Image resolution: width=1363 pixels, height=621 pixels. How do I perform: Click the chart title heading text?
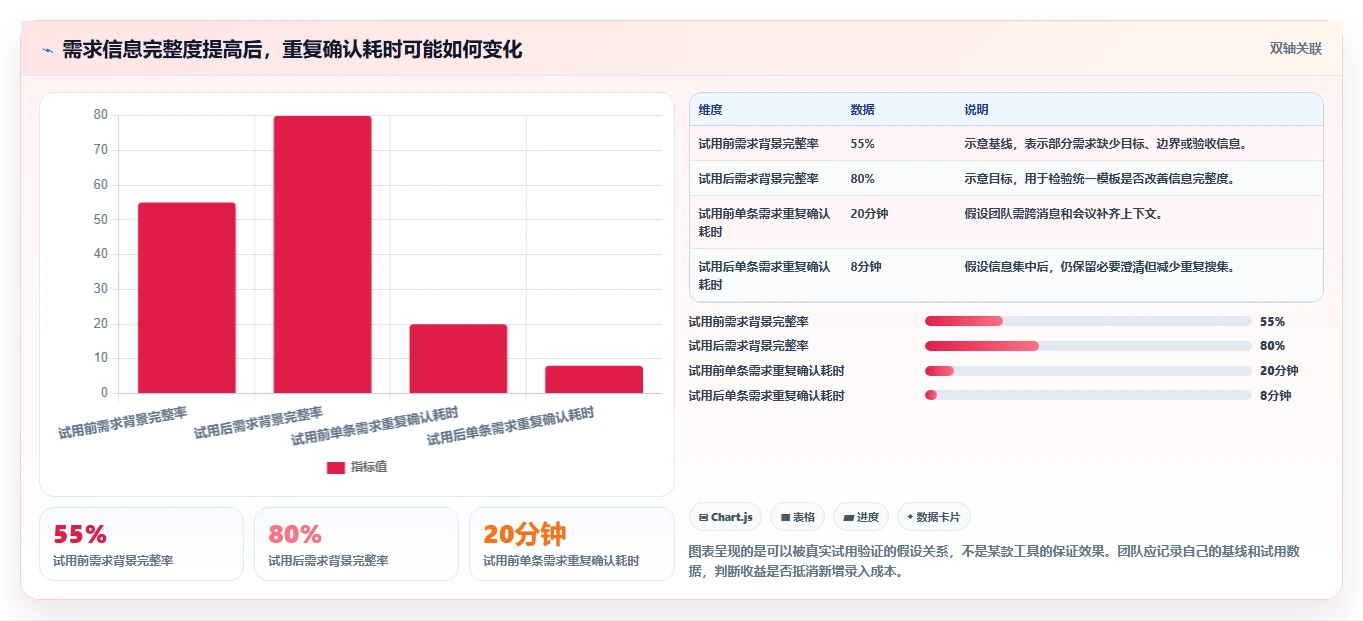[x=292, y=50]
